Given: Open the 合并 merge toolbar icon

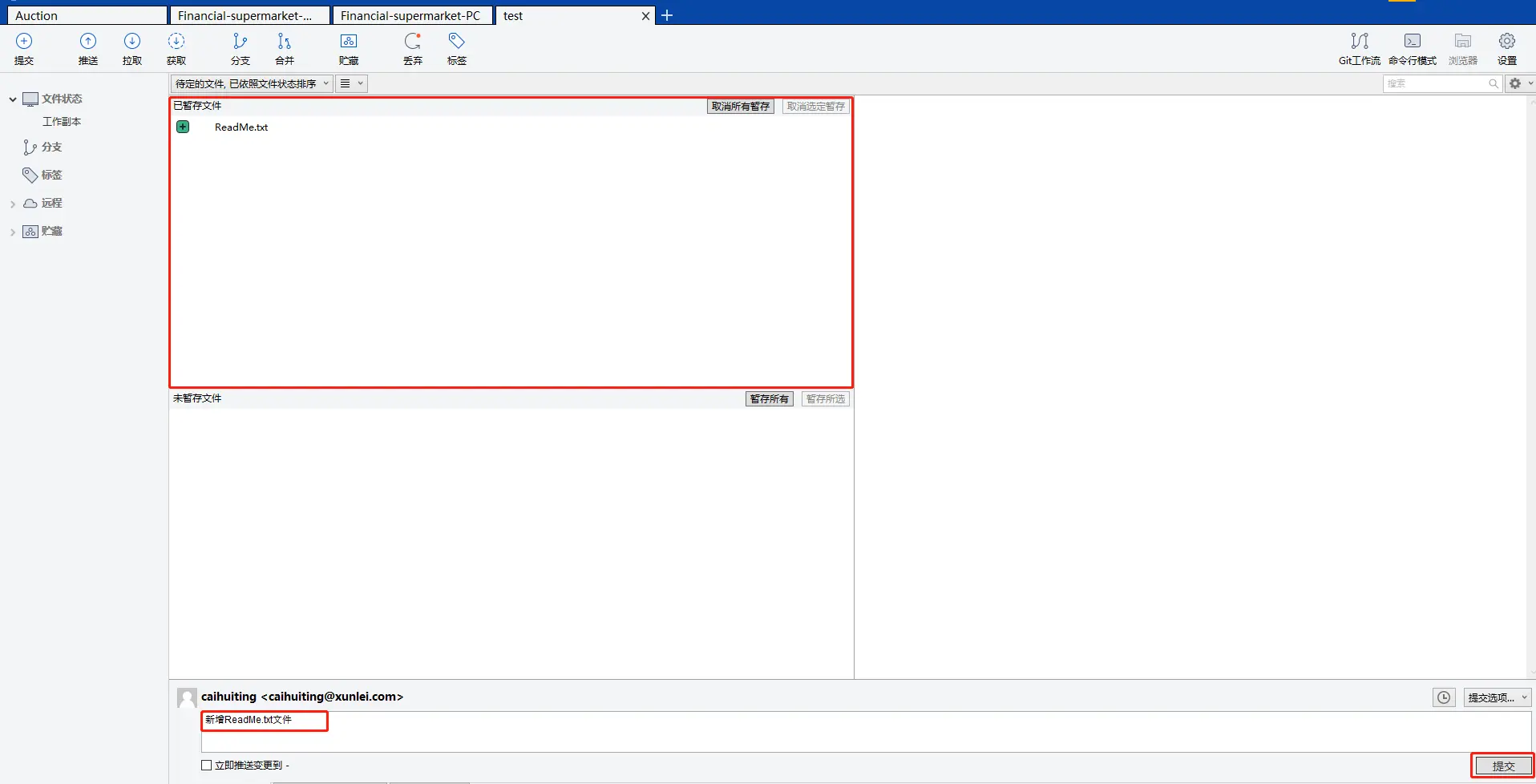Looking at the screenshot, I should (x=284, y=41).
